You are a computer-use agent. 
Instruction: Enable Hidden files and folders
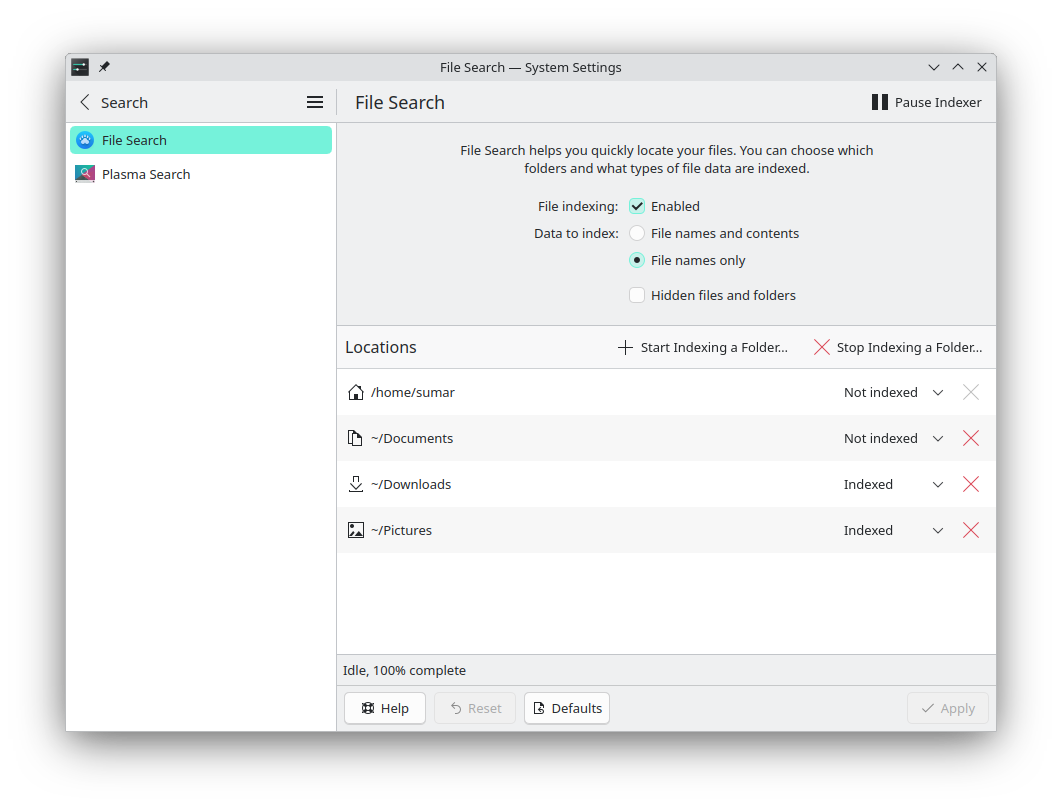tap(637, 295)
